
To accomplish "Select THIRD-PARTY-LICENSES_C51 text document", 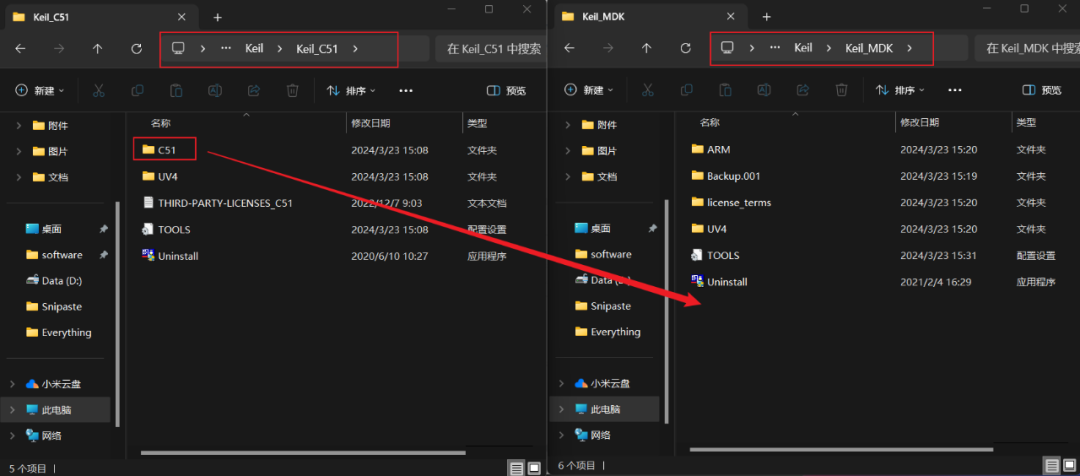I will (x=218, y=203).
